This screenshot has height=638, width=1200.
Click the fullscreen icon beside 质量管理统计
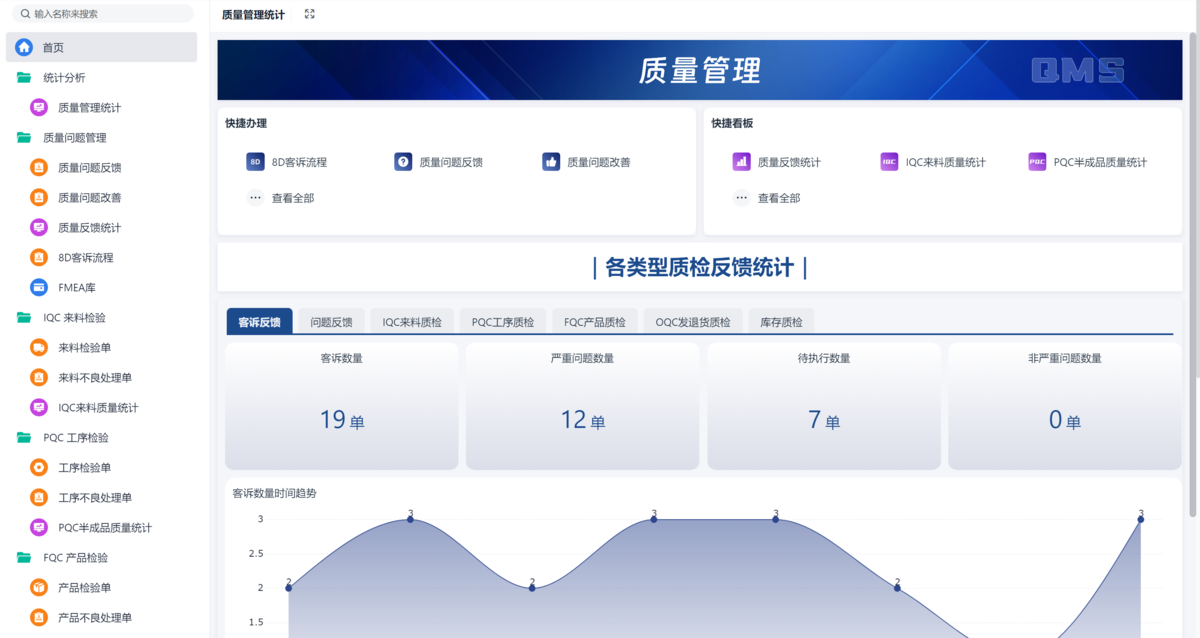point(309,14)
